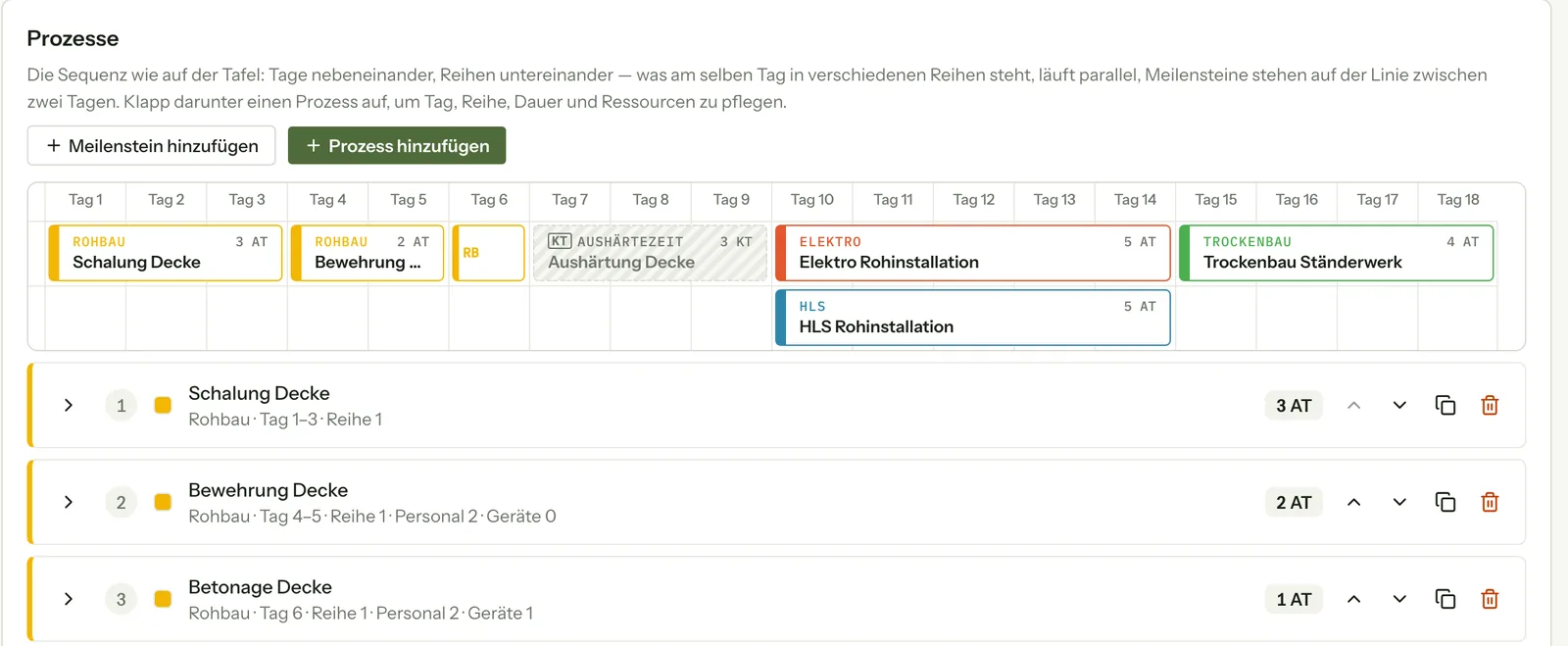1568x646 pixels.
Task: Click the Prozess hinzufügen button
Action: click(397, 145)
